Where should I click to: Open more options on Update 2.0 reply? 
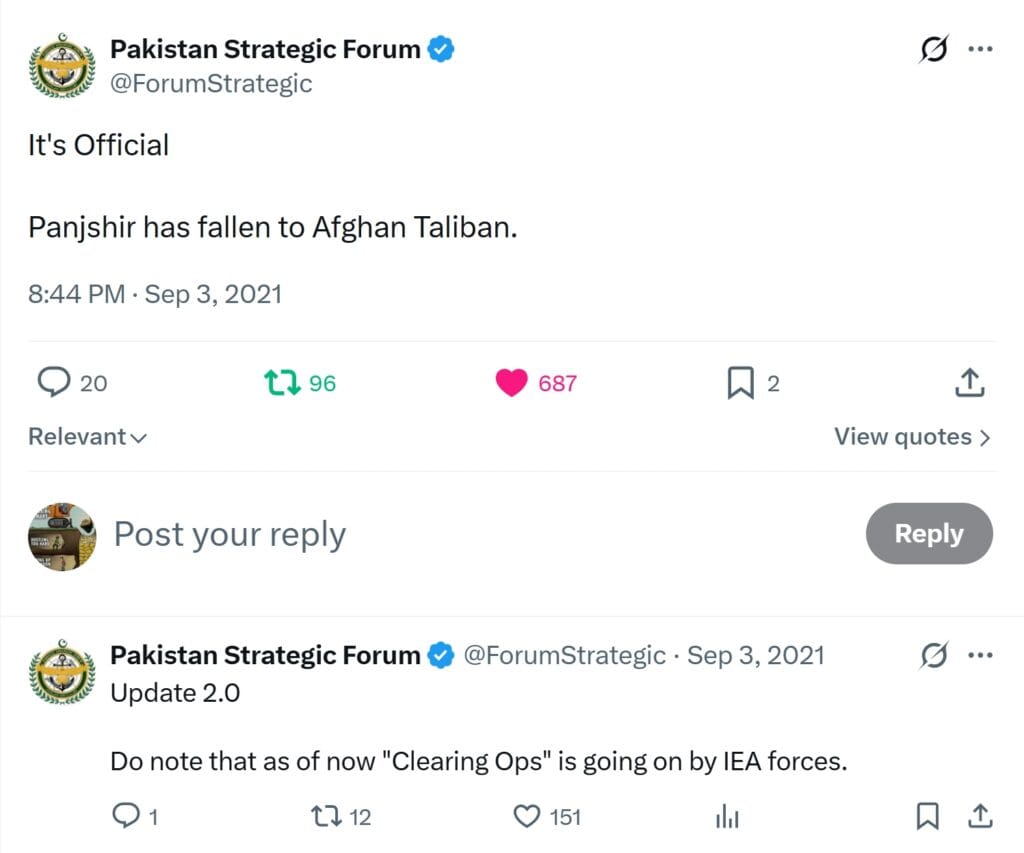(980, 656)
